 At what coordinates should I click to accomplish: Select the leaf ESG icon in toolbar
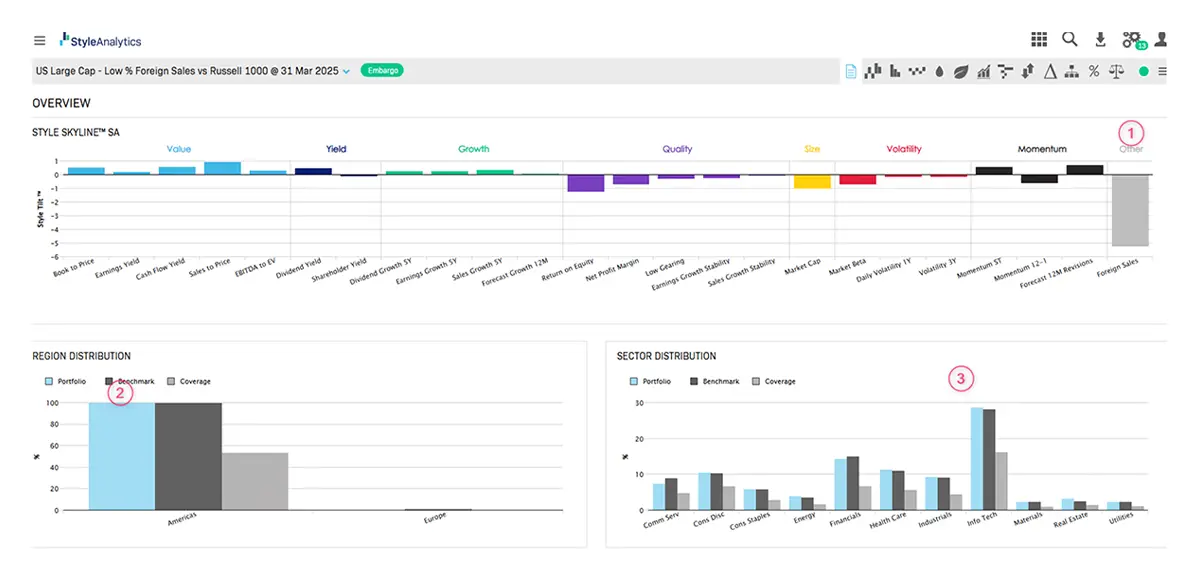pos(961,72)
